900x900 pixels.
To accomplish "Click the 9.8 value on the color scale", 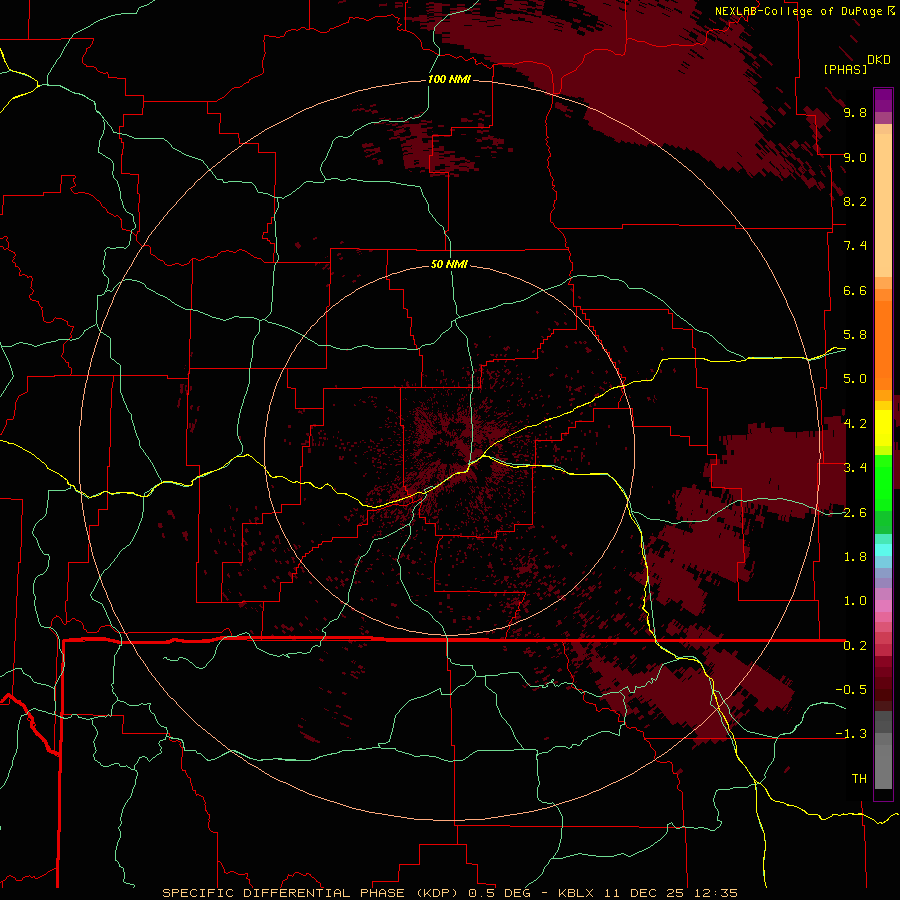I will click(x=855, y=112).
